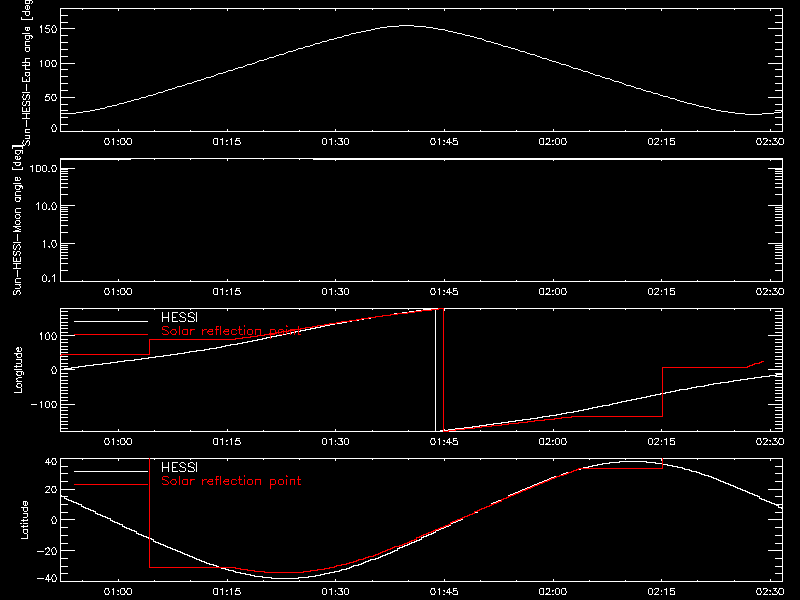
Task: Select the 02:15 label under Earth angle plot
Action: (662, 141)
